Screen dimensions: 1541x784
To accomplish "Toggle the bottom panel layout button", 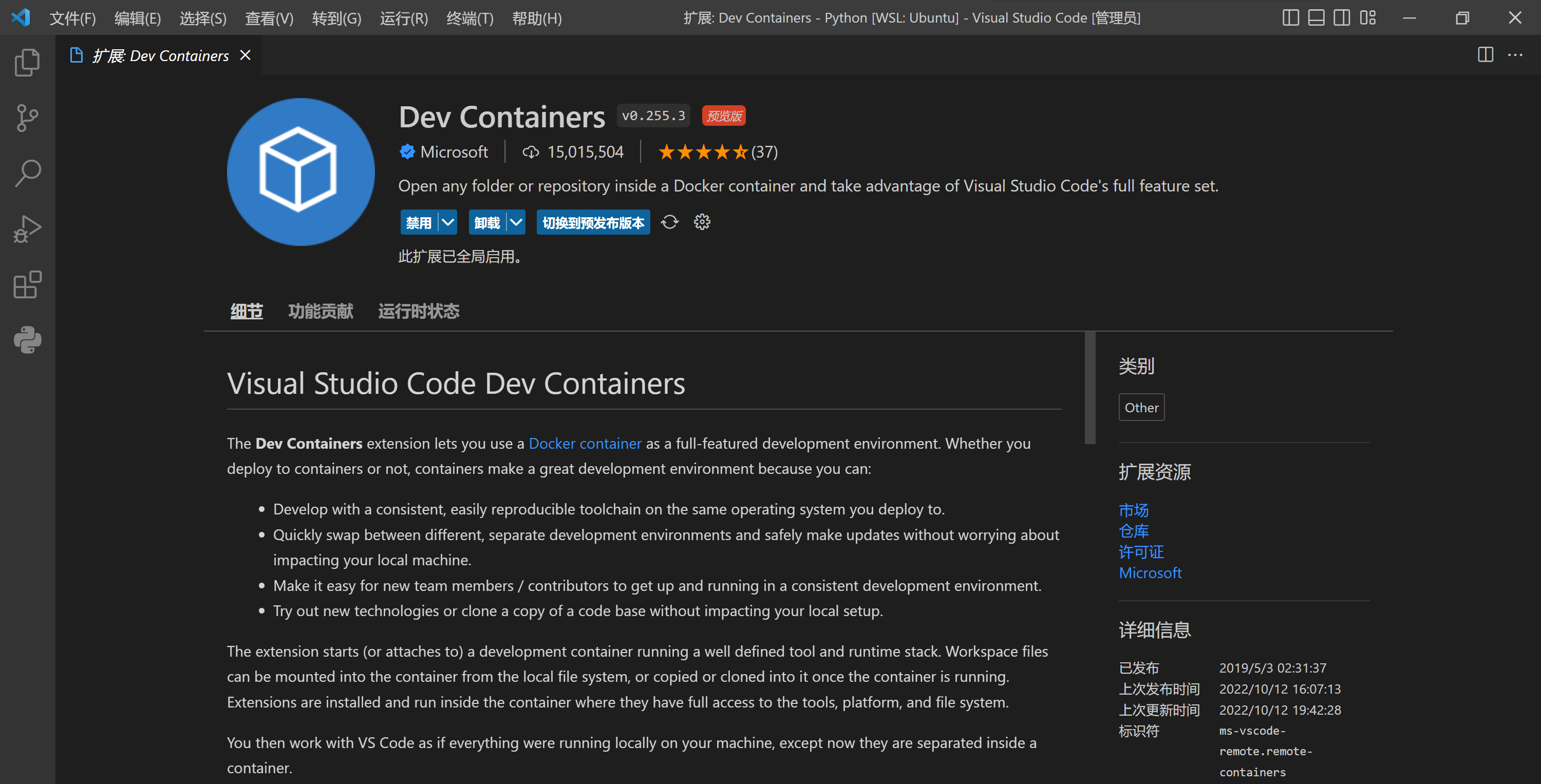I will (1316, 18).
